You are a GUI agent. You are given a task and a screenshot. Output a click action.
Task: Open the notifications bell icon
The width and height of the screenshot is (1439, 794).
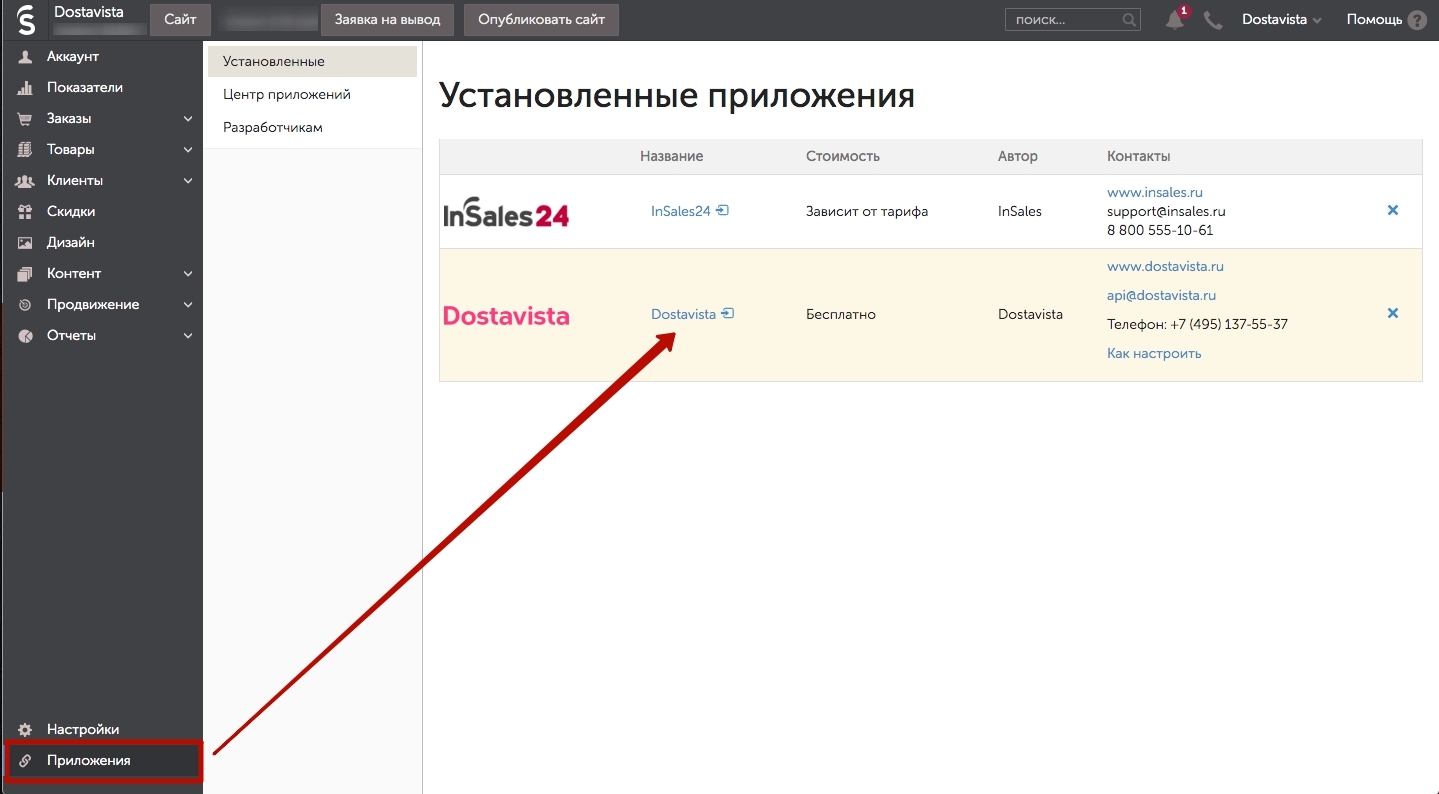[1175, 20]
